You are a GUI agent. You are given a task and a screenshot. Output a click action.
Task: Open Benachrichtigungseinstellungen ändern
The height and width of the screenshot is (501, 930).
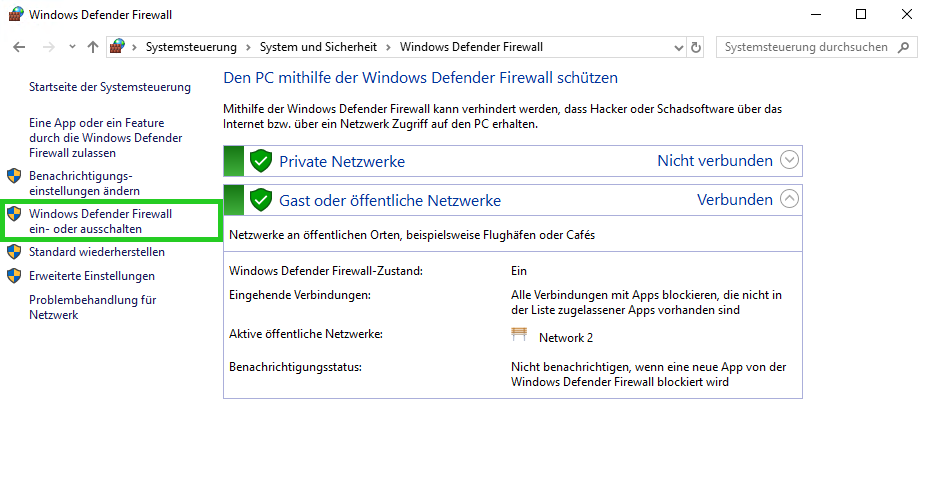pos(84,183)
